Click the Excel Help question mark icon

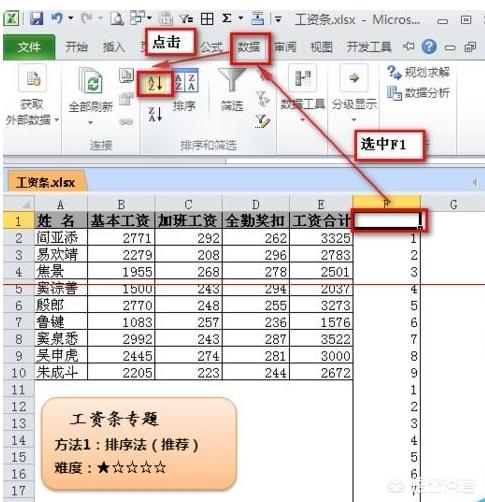click(429, 47)
